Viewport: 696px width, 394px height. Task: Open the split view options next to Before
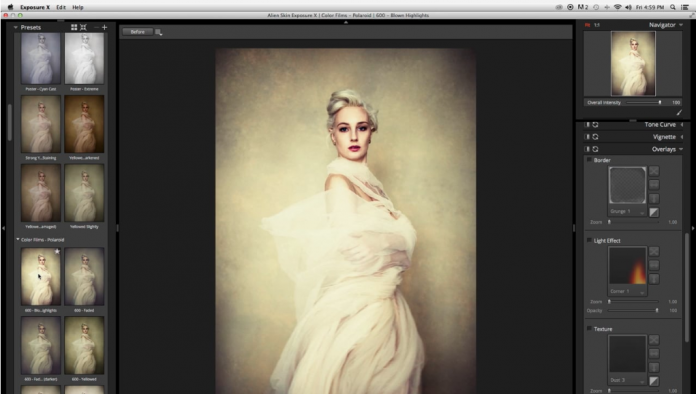click(x=158, y=32)
